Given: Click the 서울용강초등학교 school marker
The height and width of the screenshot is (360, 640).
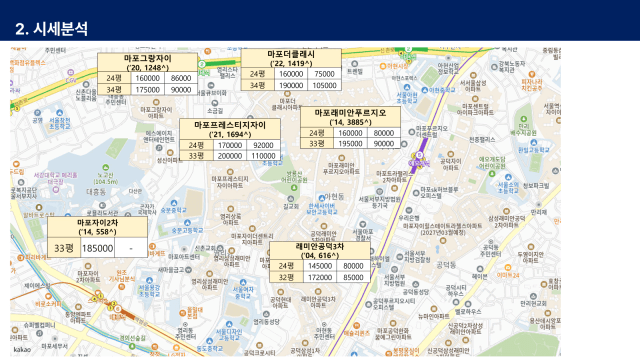Looking at the screenshot, I should pyautogui.click(x=149, y=280).
